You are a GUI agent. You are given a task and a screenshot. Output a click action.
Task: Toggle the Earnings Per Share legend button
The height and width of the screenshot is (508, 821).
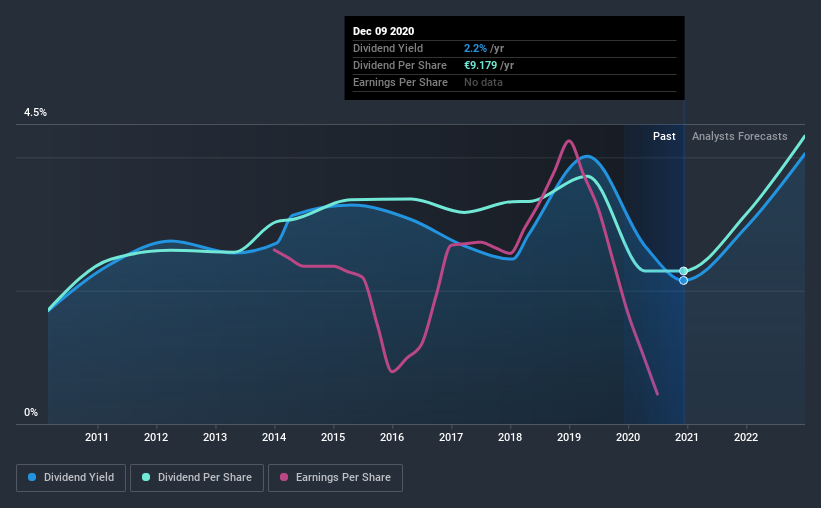[x=335, y=478]
